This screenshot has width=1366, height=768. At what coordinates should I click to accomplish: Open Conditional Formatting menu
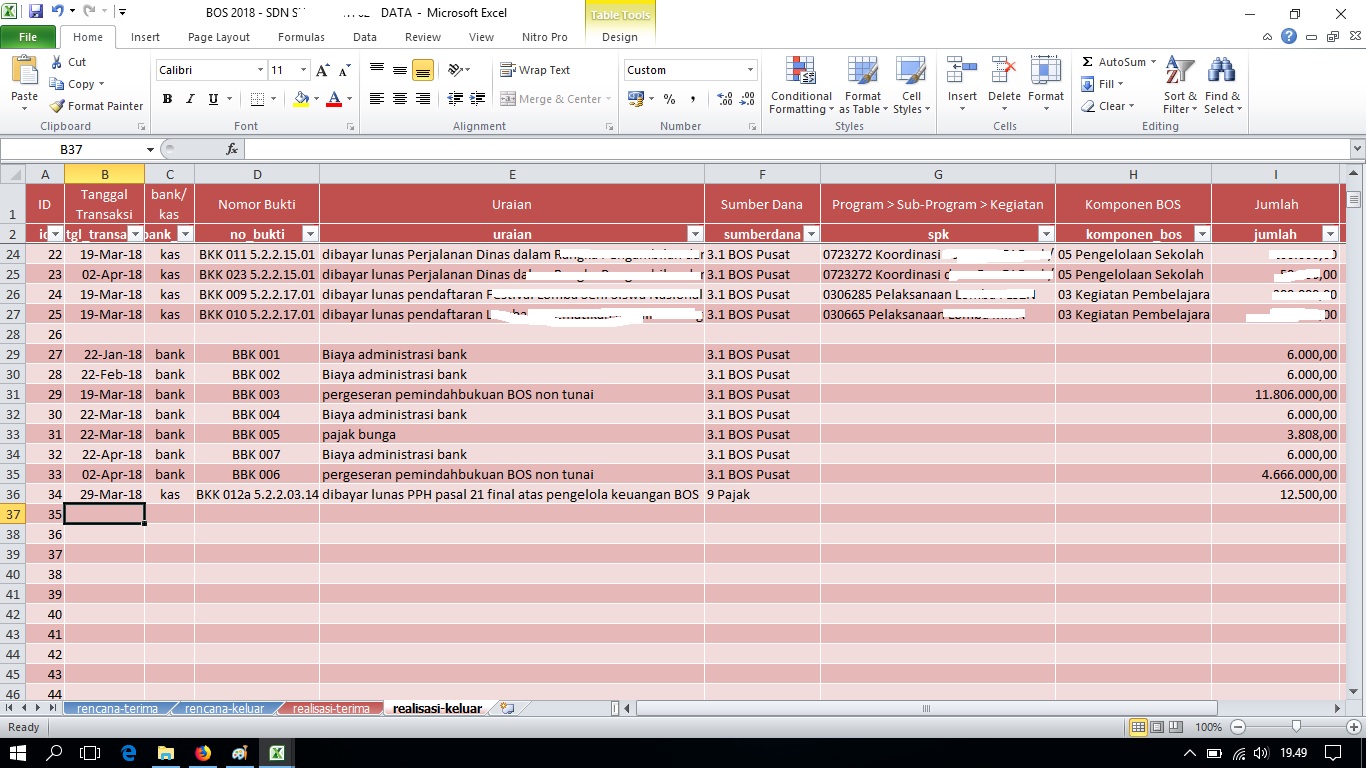click(801, 85)
